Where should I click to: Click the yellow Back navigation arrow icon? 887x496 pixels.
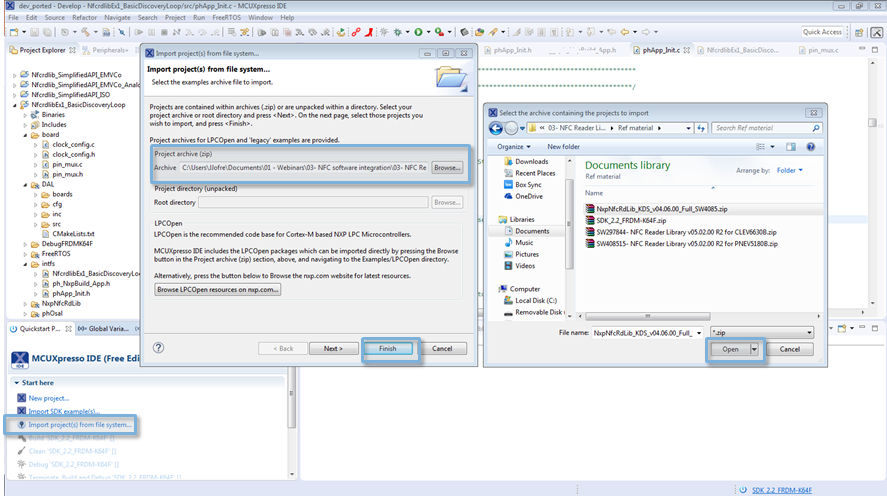coord(625,32)
